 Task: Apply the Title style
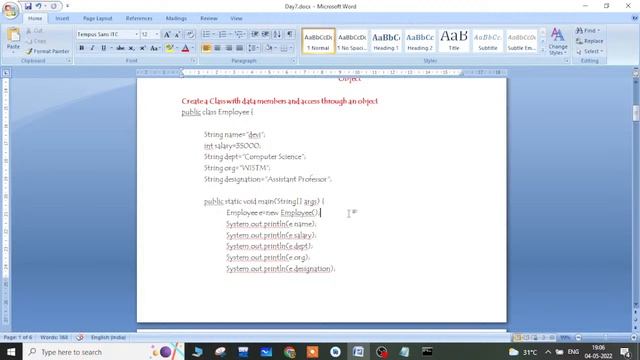(x=453, y=41)
